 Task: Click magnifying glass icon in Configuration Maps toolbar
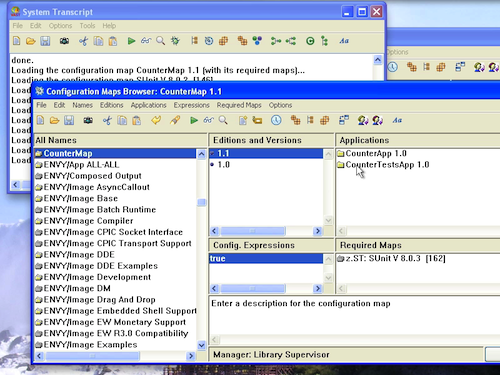(x=223, y=120)
